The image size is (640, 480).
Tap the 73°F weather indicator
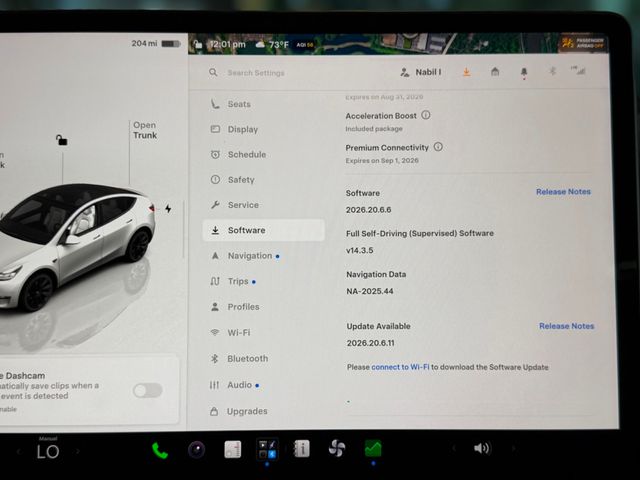pos(272,44)
